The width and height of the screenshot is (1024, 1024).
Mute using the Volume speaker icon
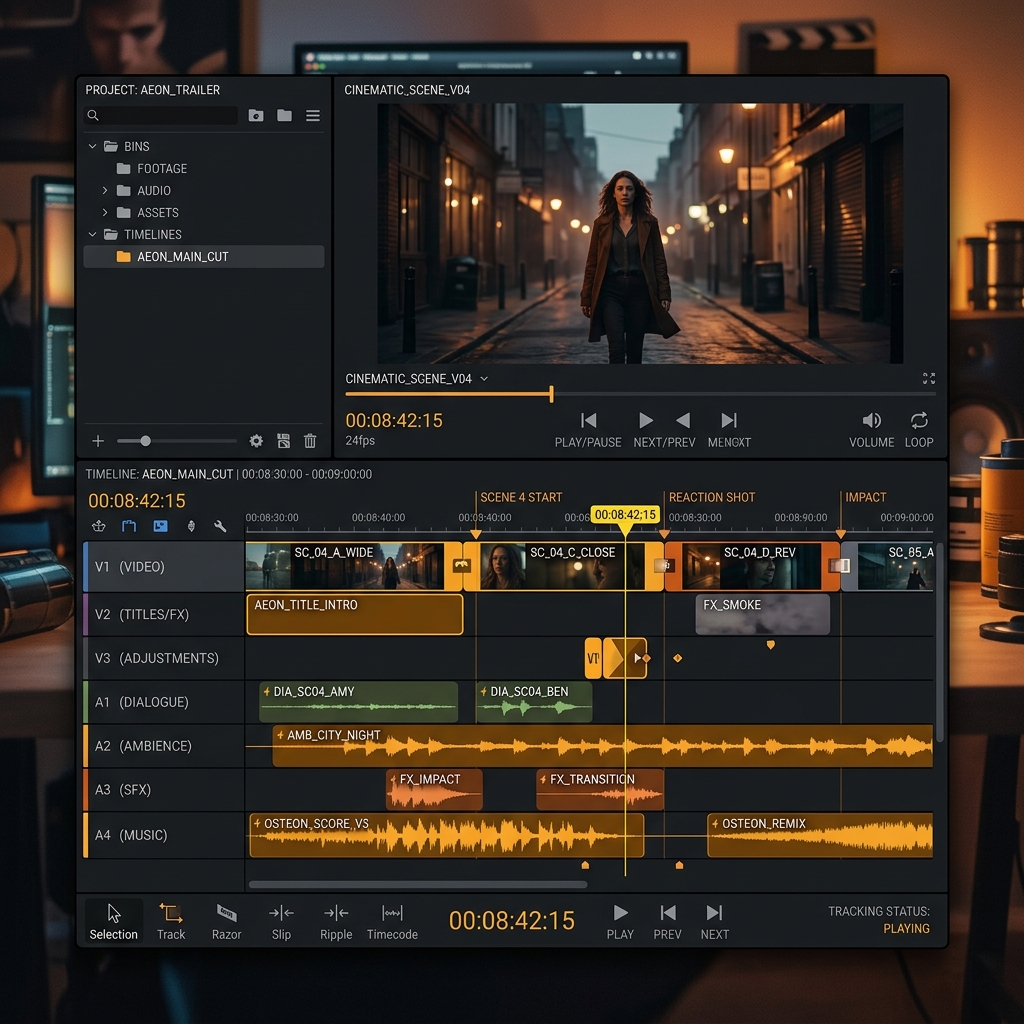coord(871,421)
